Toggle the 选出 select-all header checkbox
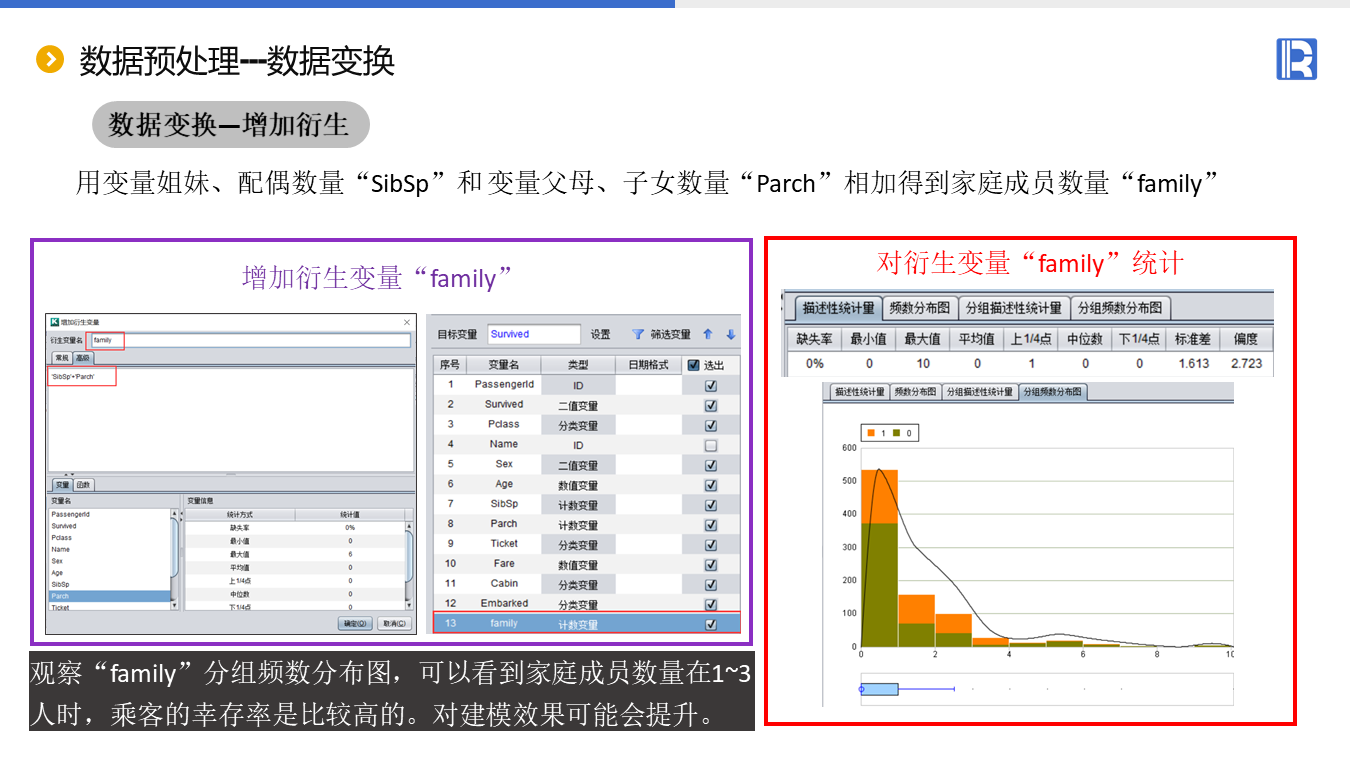1350x759 pixels. coord(694,365)
